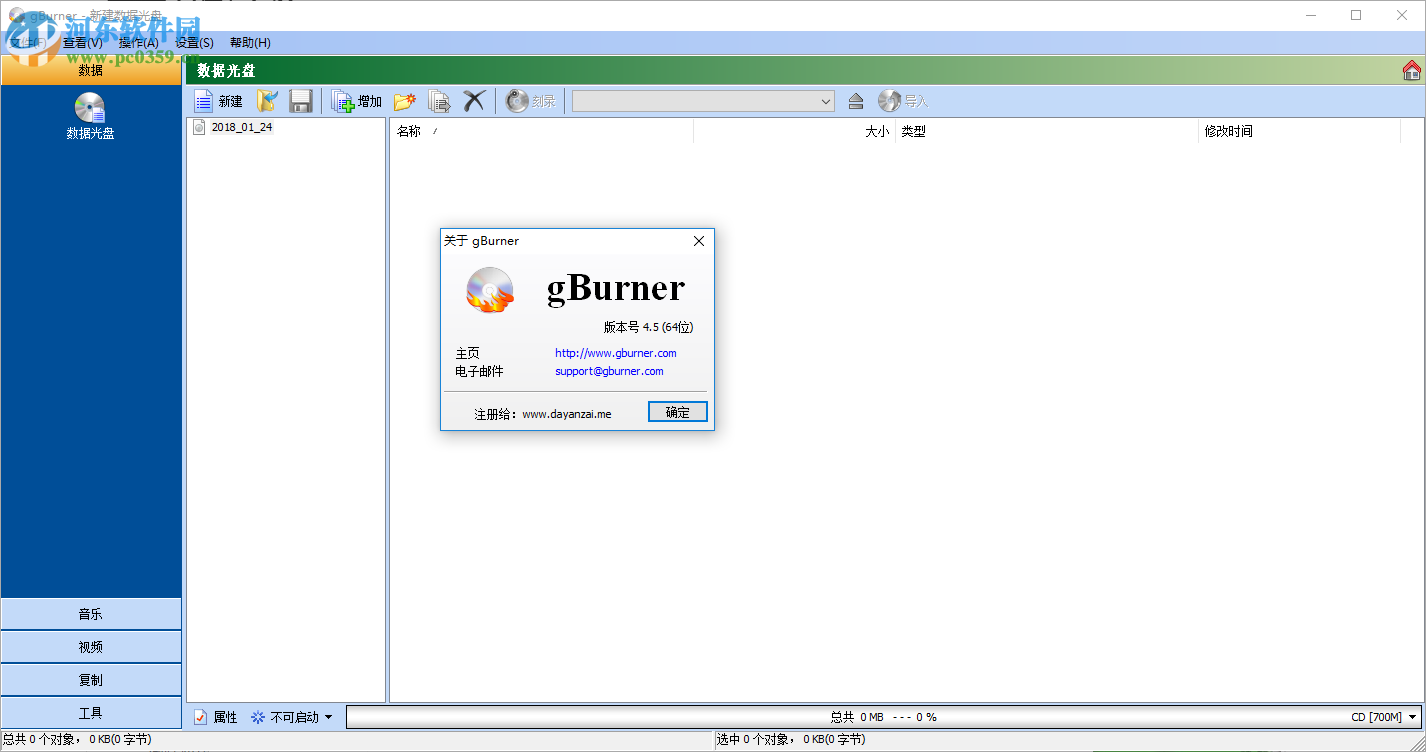Click the eject drive tray icon
Screen dimensions: 1426x752
click(855, 101)
